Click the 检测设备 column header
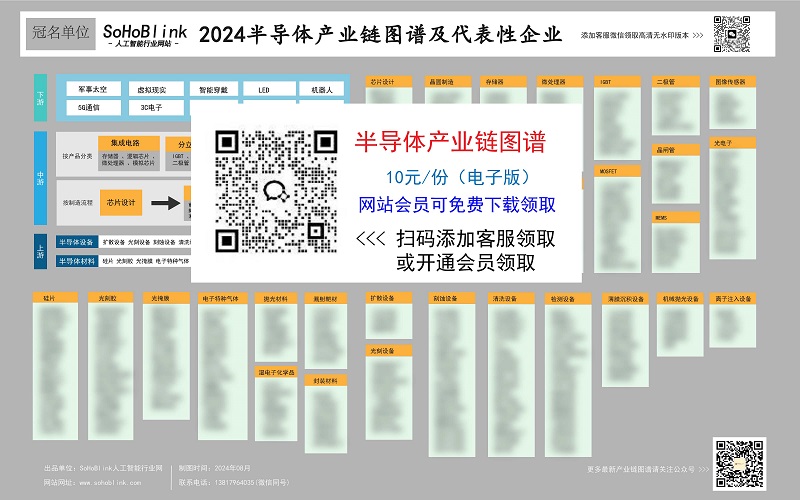 coord(568,298)
